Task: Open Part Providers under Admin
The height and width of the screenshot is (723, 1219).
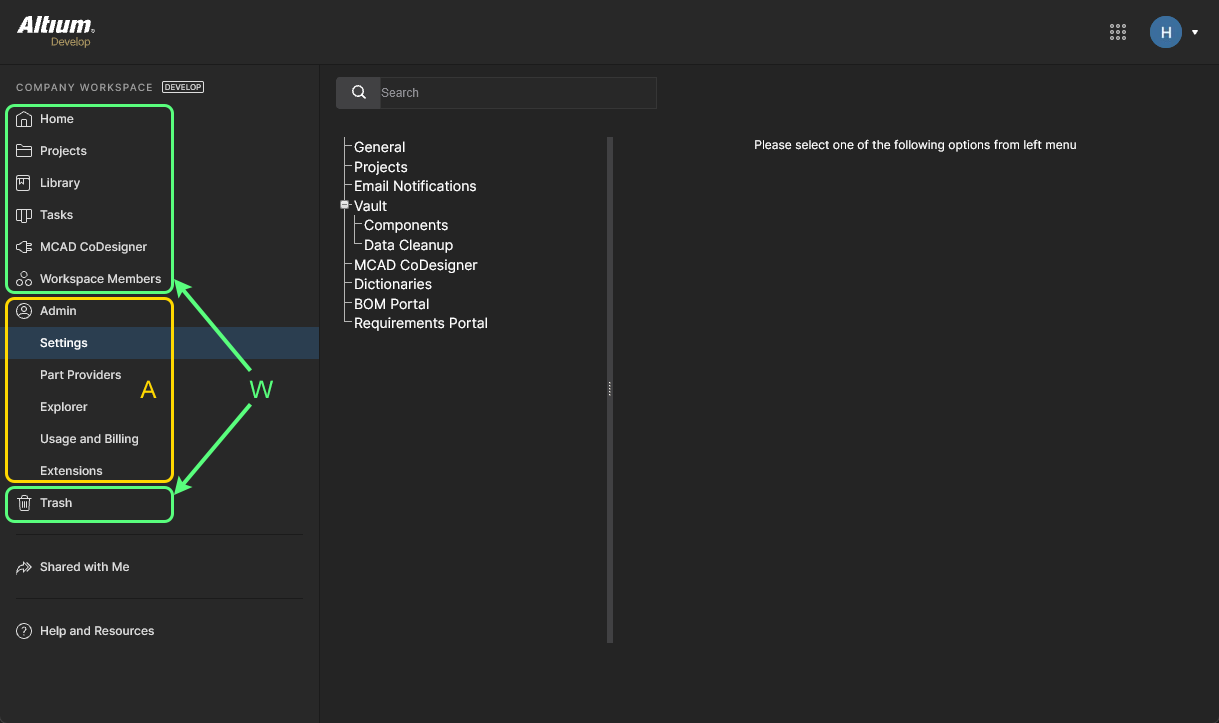Action: pos(80,375)
